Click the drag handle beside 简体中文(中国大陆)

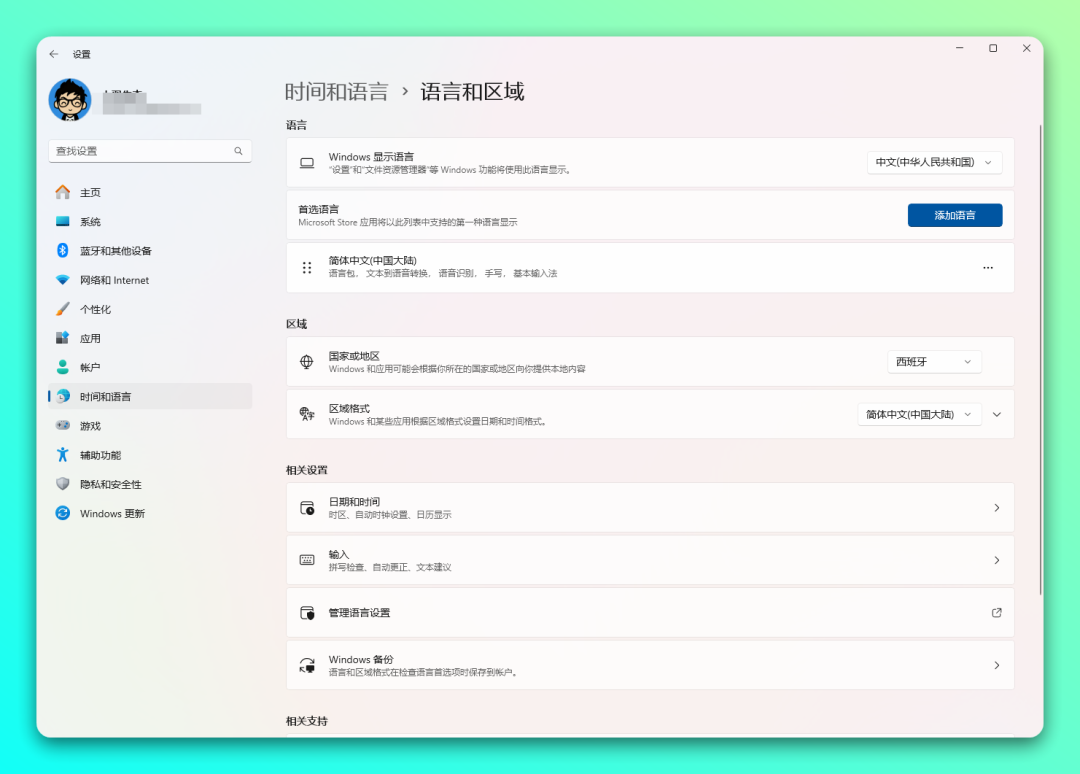coord(307,268)
